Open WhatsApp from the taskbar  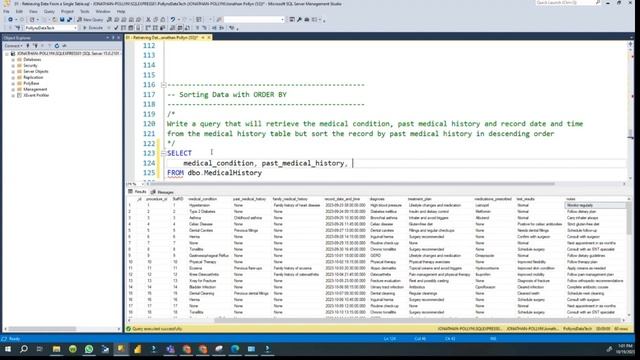[89, 349]
